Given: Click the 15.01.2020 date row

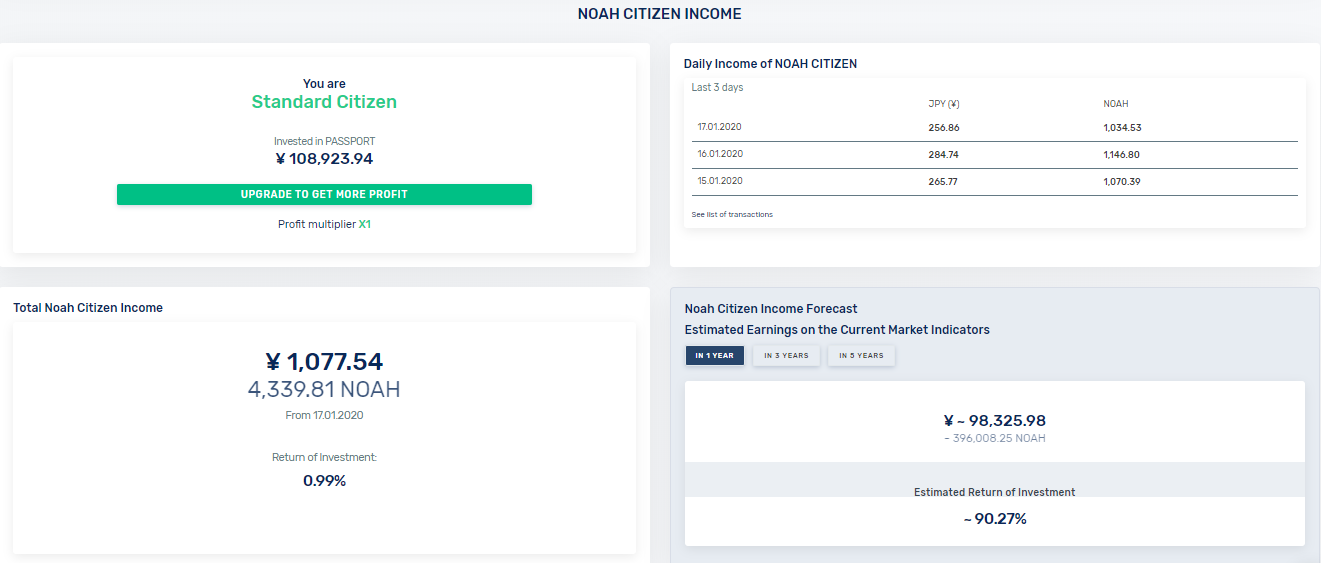Looking at the screenshot, I should (995, 182).
